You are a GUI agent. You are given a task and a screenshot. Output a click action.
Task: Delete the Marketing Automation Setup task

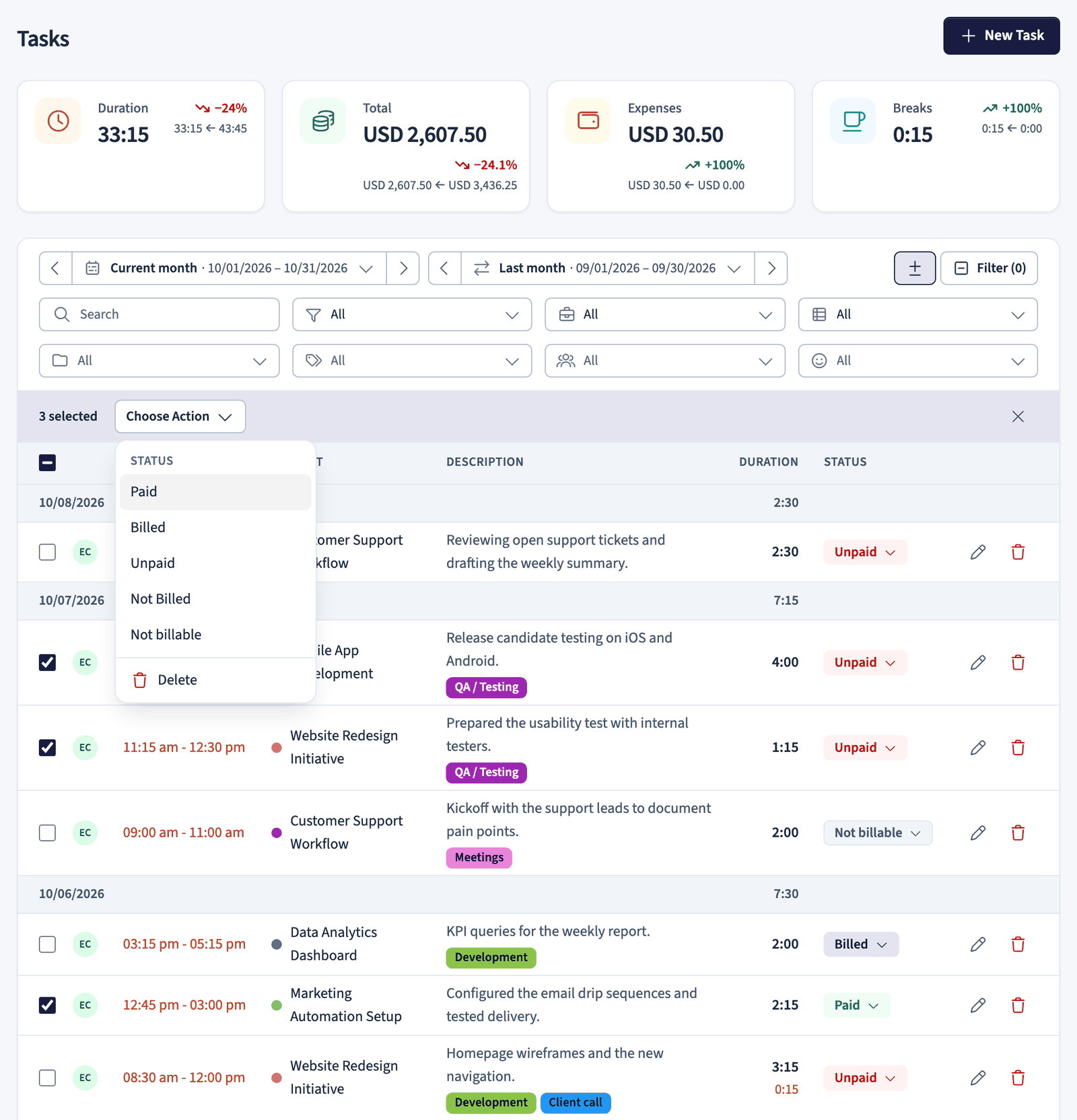[1018, 1005]
